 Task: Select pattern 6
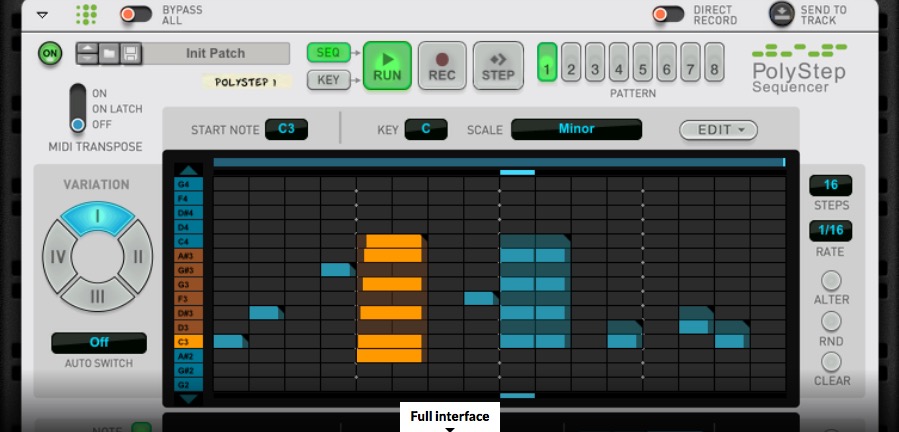(666, 62)
